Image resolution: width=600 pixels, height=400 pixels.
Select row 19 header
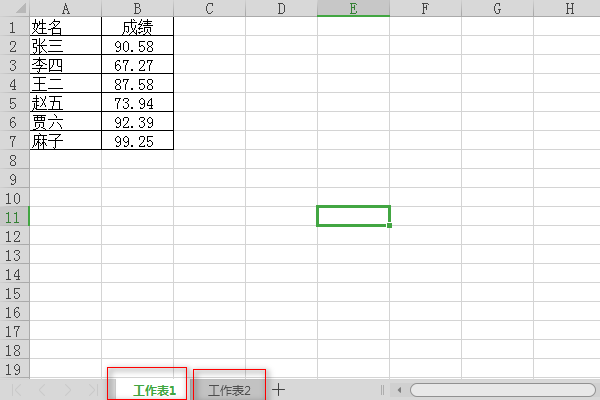pos(15,369)
